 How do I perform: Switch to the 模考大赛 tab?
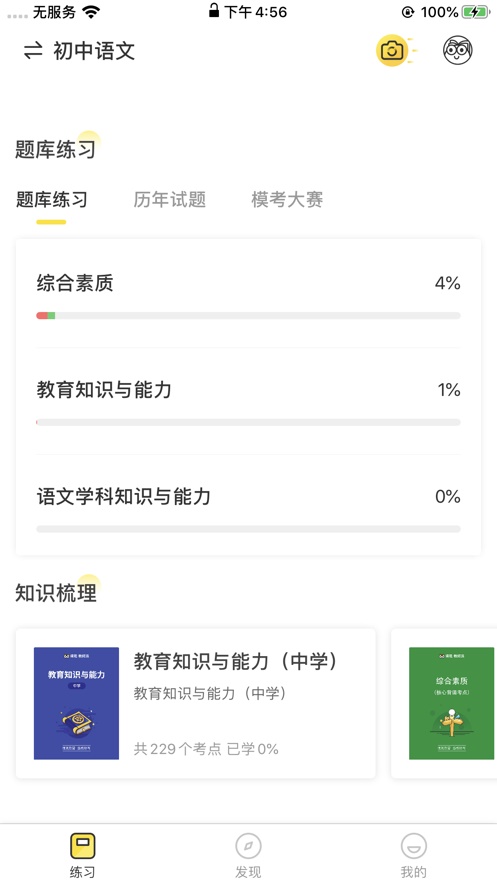tap(287, 199)
